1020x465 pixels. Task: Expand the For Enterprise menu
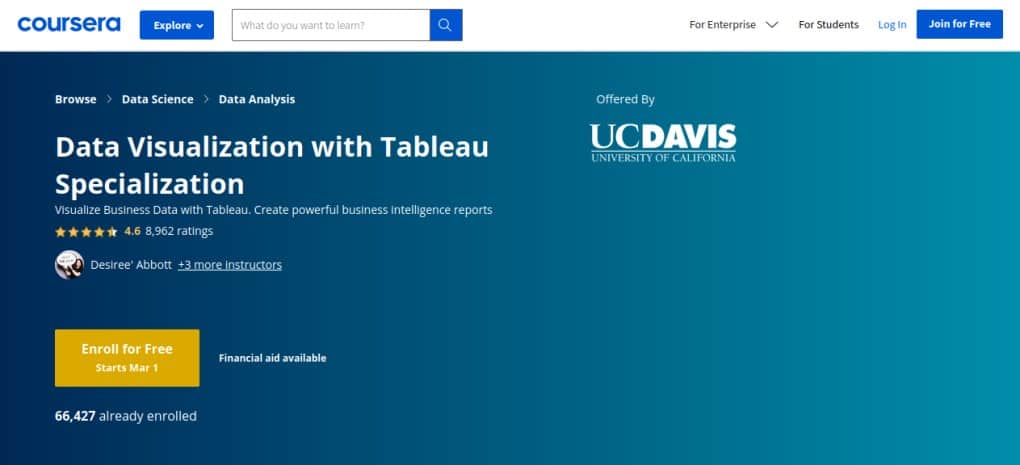click(734, 25)
